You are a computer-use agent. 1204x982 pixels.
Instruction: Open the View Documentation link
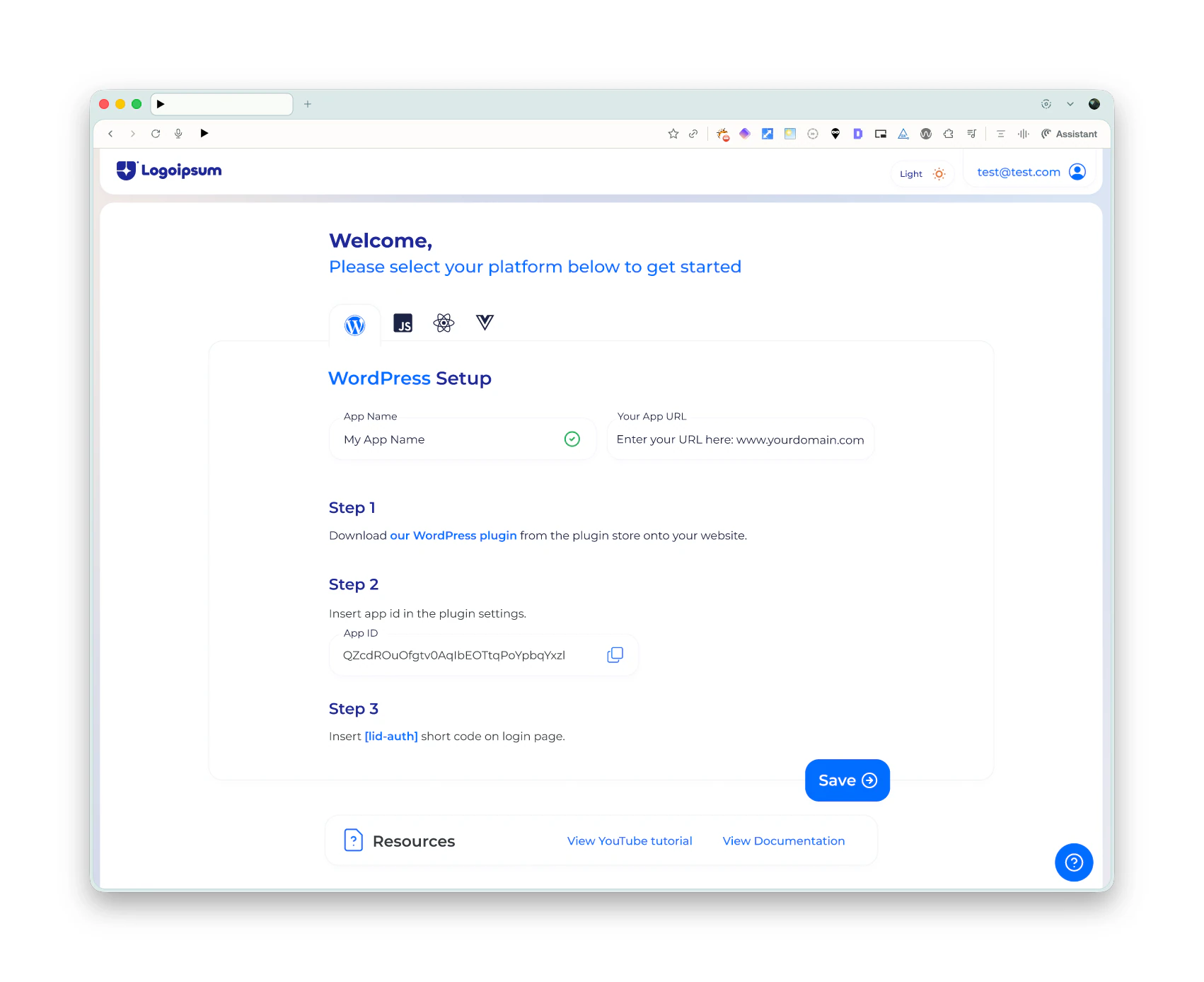pyautogui.click(x=784, y=841)
